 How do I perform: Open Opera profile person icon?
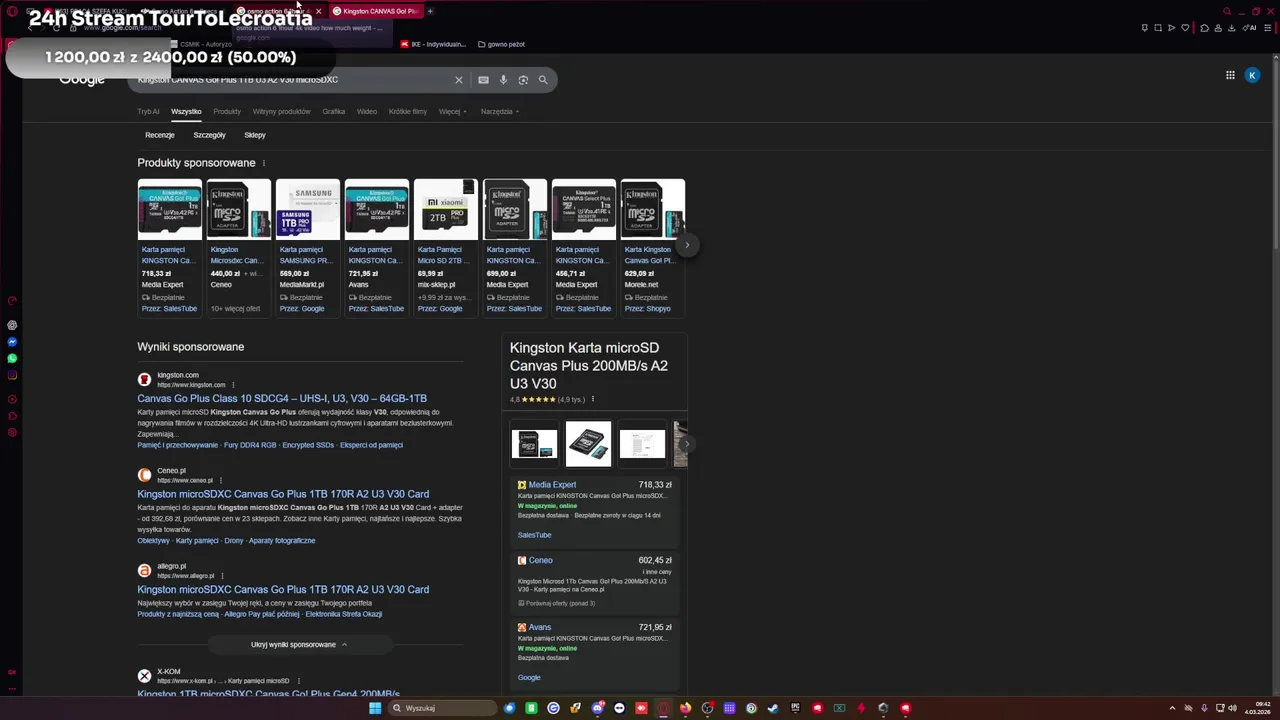click(x=1218, y=28)
